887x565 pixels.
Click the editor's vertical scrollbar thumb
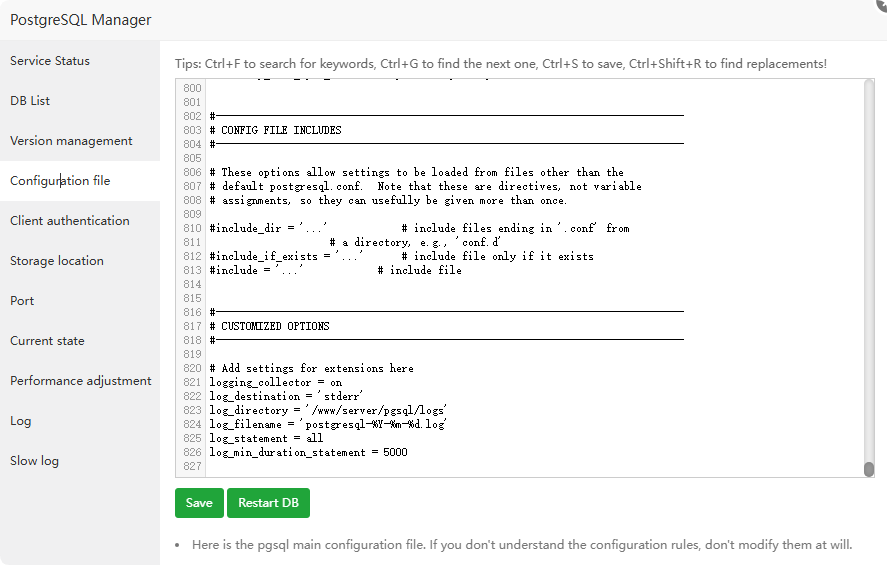coord(869,468)
